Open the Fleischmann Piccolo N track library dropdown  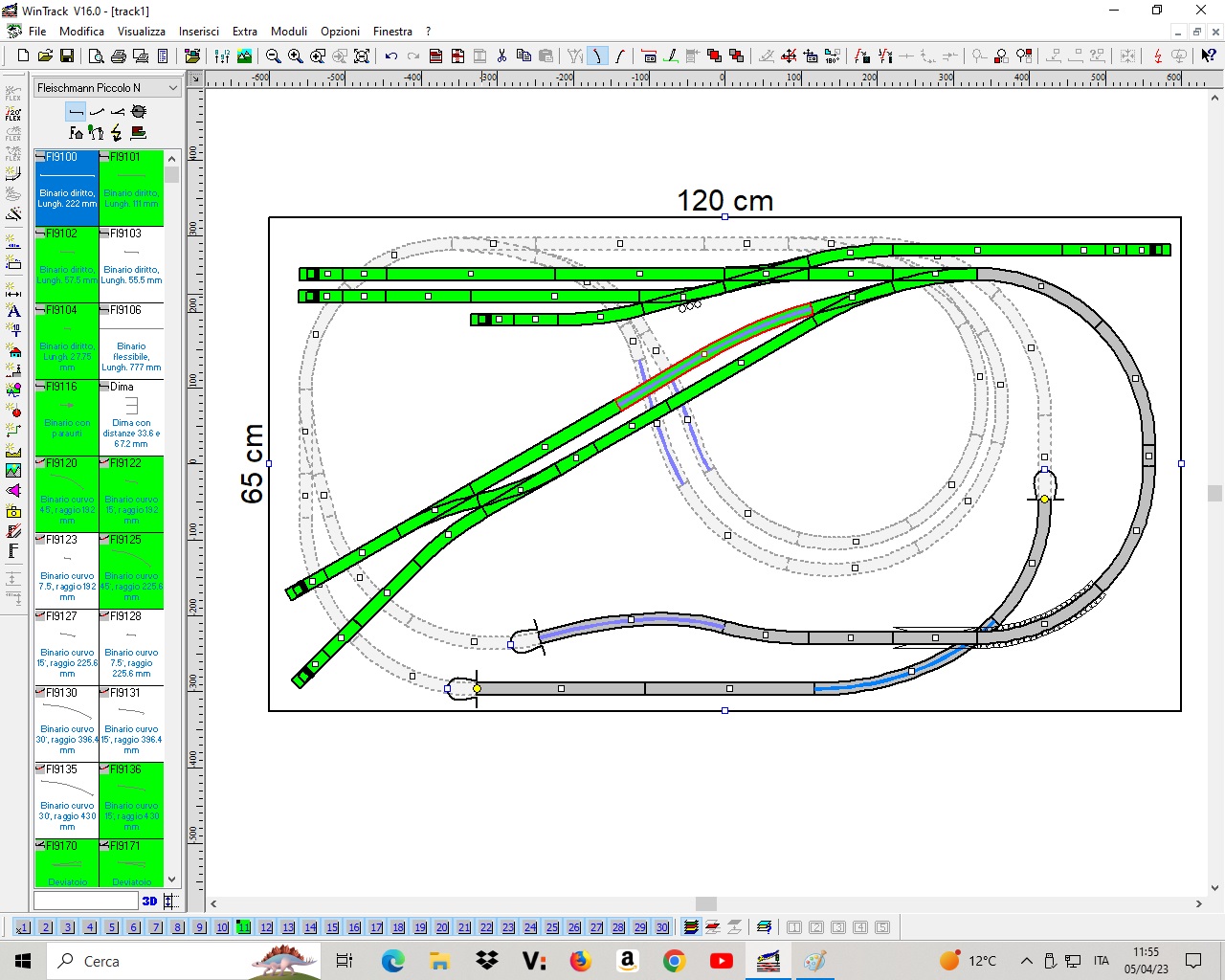(x=107, y=88)
